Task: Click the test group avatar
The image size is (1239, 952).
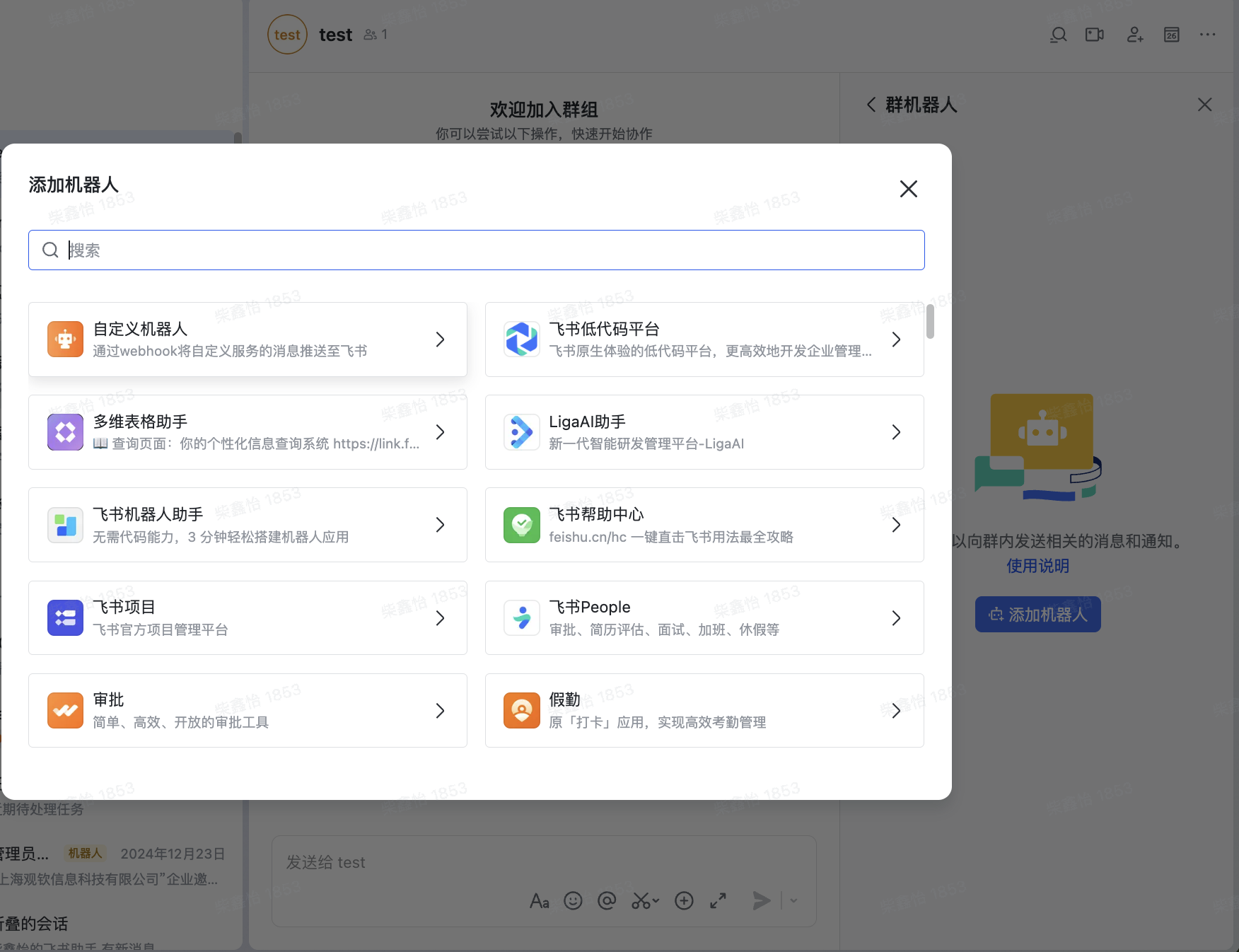Action: [x=287, y=35]
